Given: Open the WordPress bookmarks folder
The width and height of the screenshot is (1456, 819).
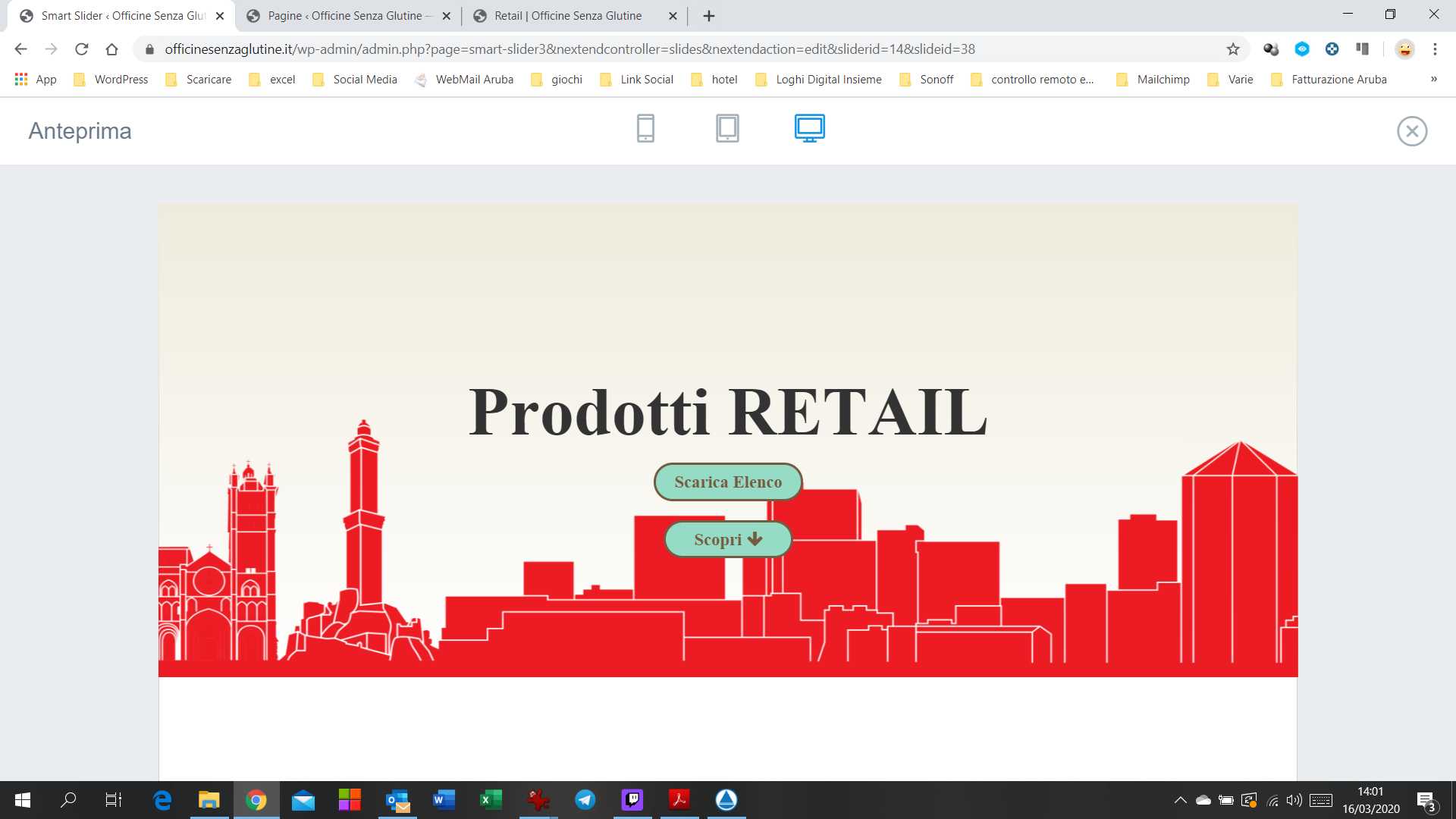Looking at the screenshot, I should [111, 80].
